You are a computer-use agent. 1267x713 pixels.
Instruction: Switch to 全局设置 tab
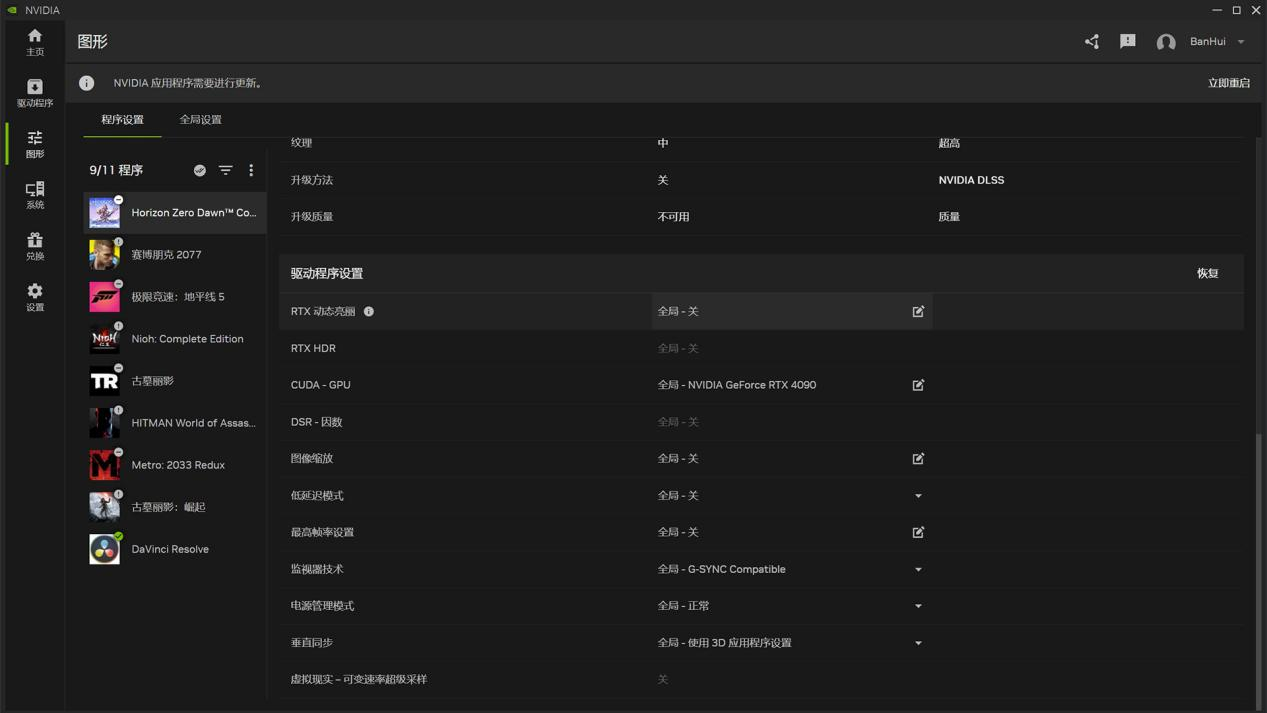pyautogui.click(x=200, y=120)
